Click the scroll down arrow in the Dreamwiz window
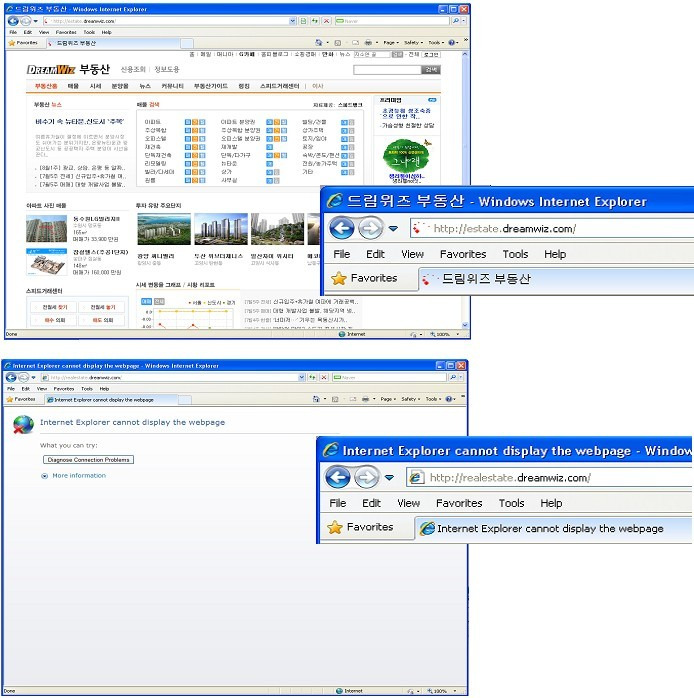This screenshot has height=698, width=694. (x=465, y=325)
